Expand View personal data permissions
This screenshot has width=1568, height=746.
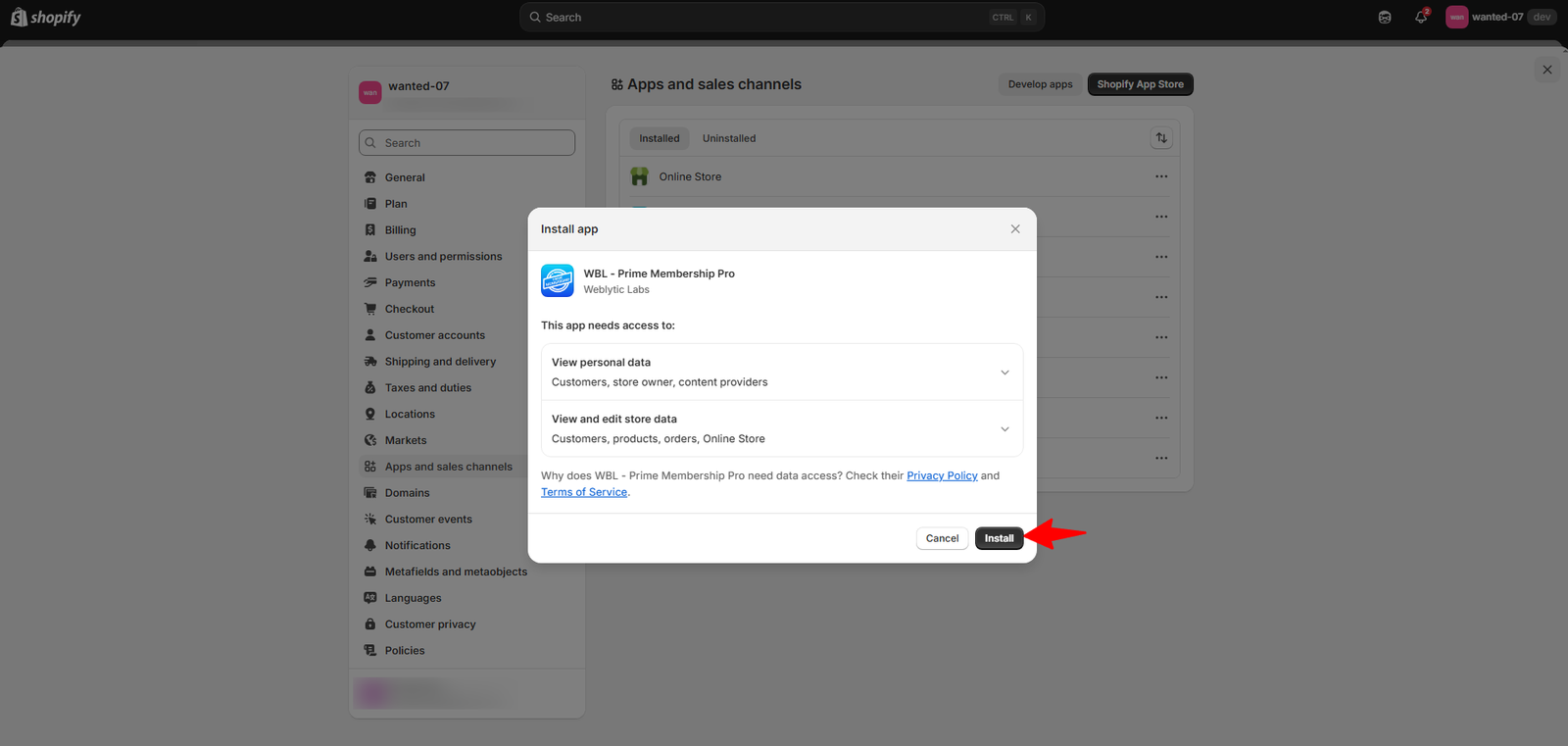pyautogui.click(x=782, y=373)
